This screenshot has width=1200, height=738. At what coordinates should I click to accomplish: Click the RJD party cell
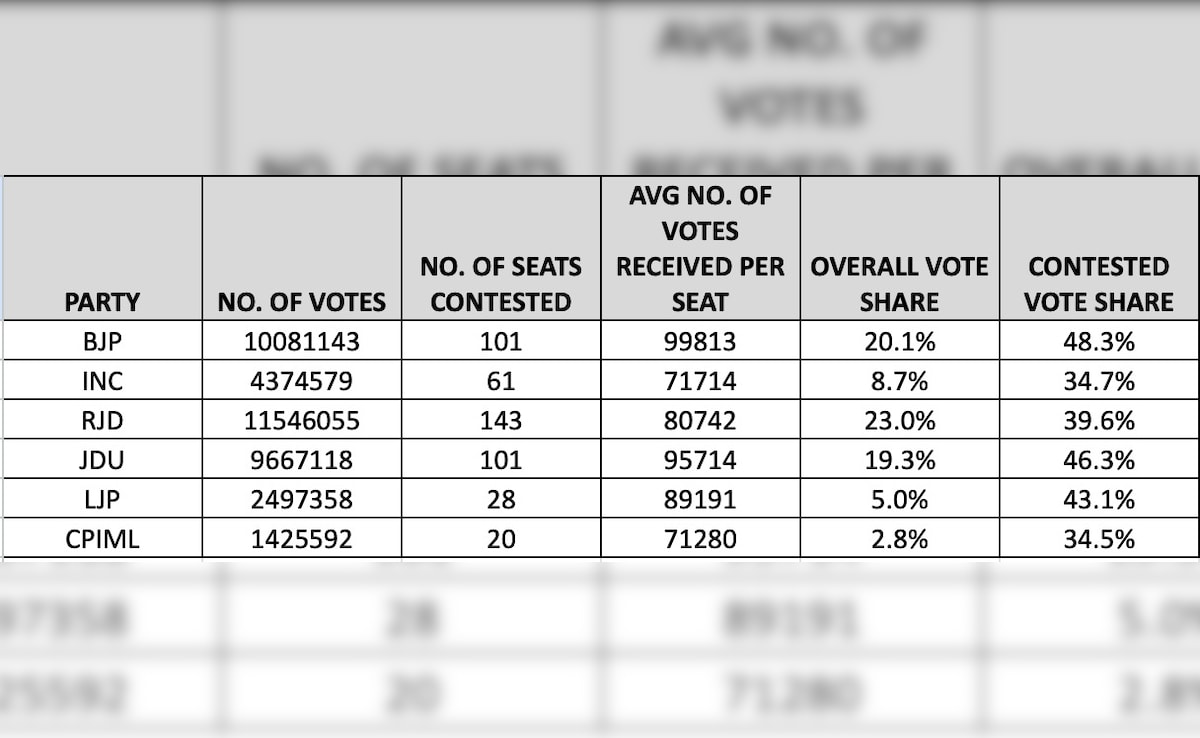click(102, 420)
